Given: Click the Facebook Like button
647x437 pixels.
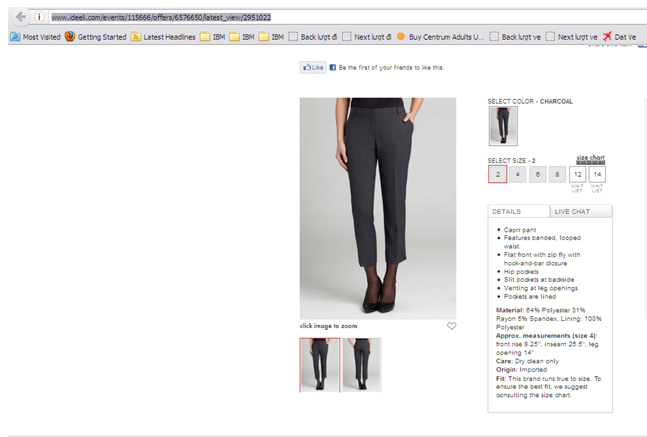Looking at the screenshot, I should tap(313, 67).
